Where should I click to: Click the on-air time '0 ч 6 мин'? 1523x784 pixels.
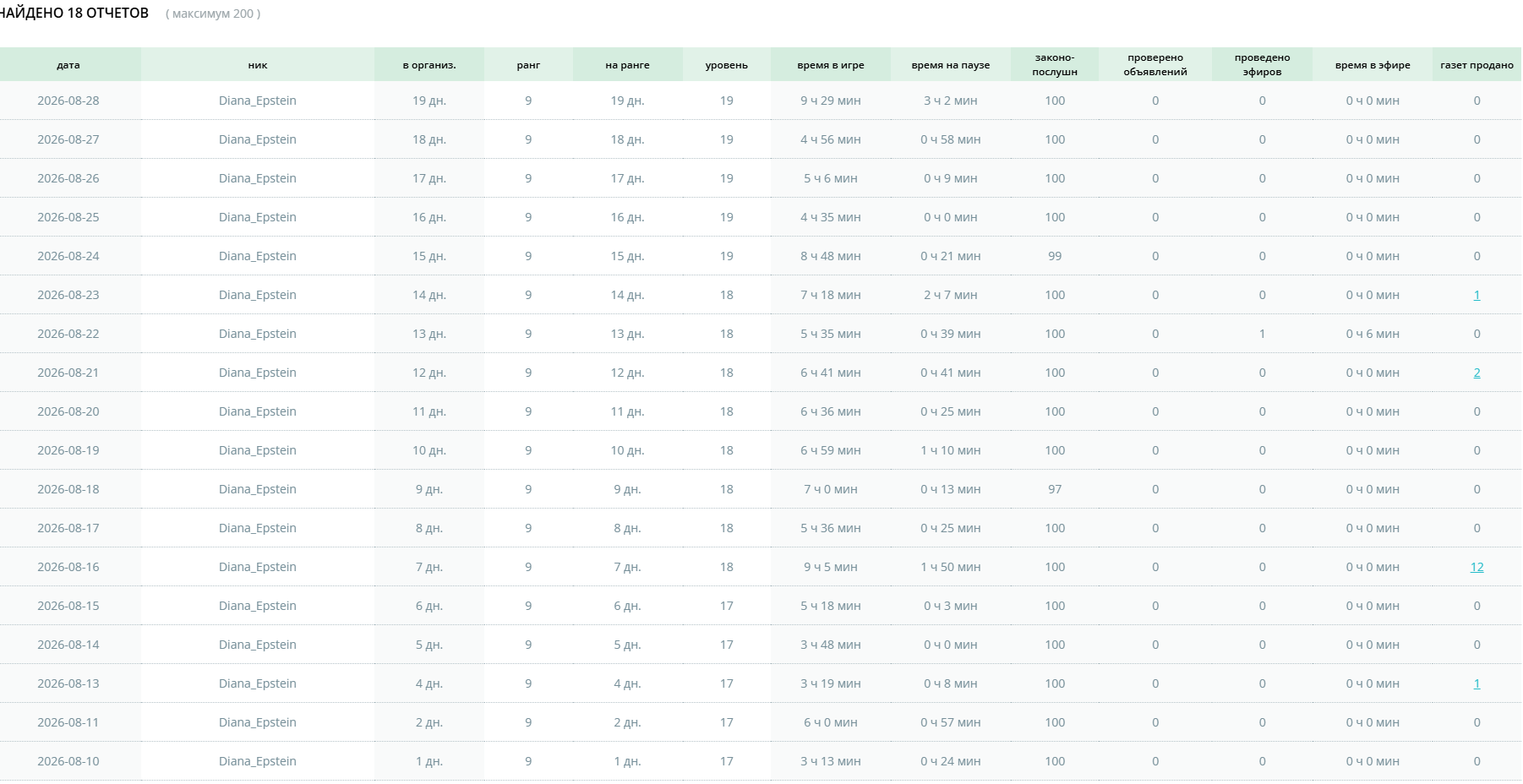pyautogui.click(x=1373, y=334)
